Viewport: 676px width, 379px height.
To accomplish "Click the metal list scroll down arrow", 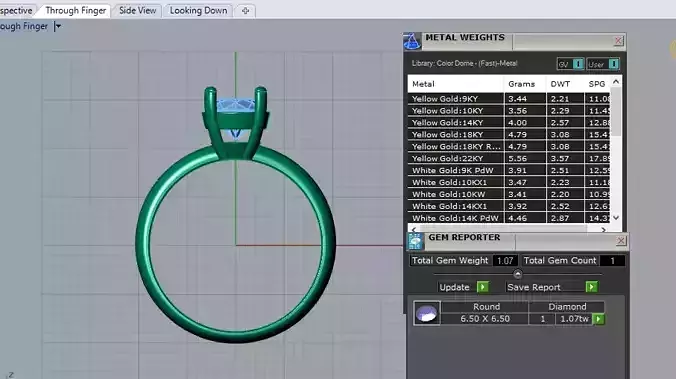I will [616, 218].
